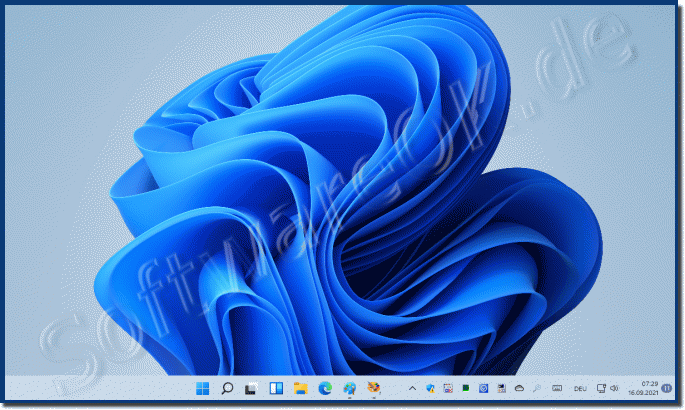Open network status tray icon

(x=601, y=388)
